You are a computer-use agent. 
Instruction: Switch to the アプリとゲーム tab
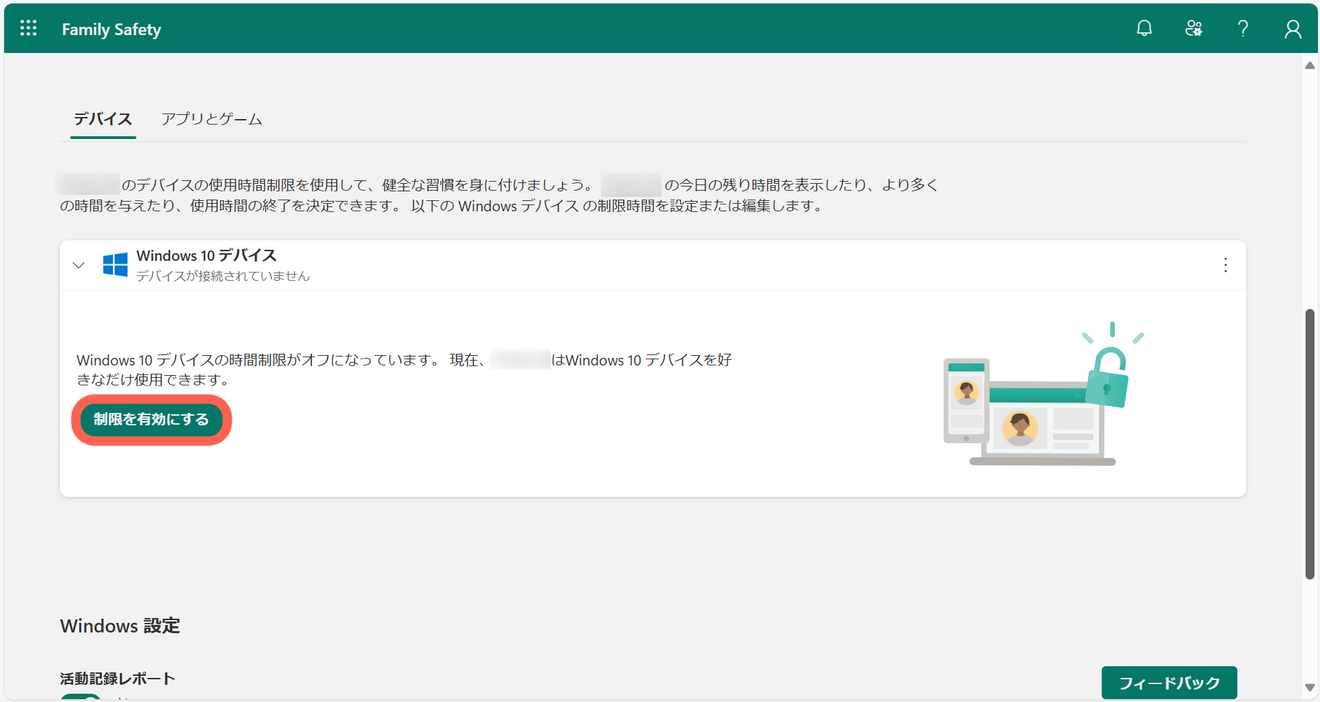click(212, 119)
